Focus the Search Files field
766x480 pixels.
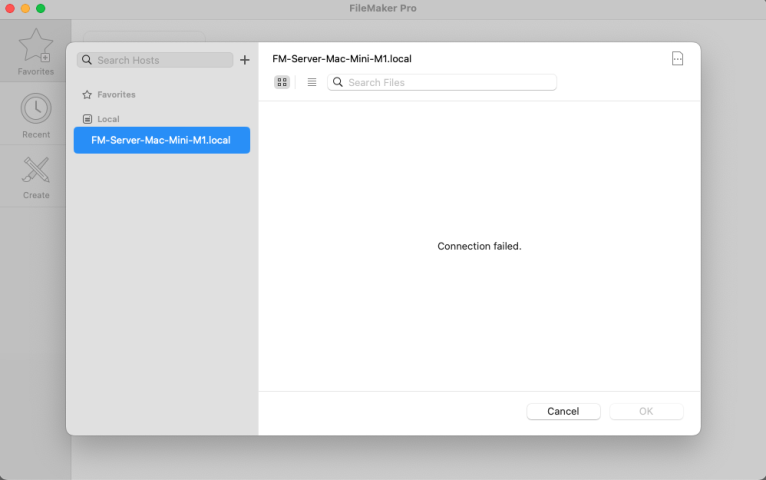tap(442, 82)
